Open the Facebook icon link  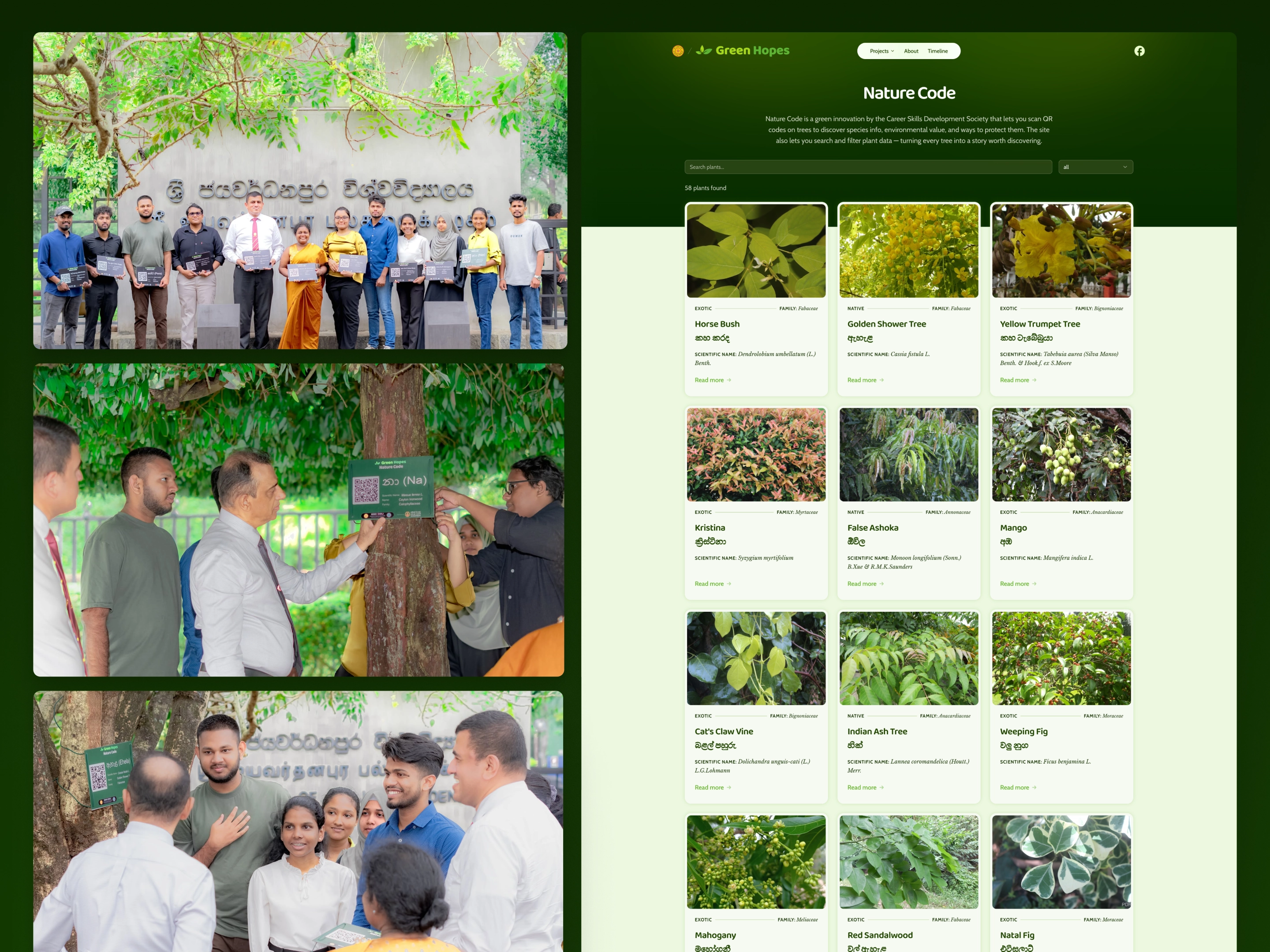point(1139,51)
